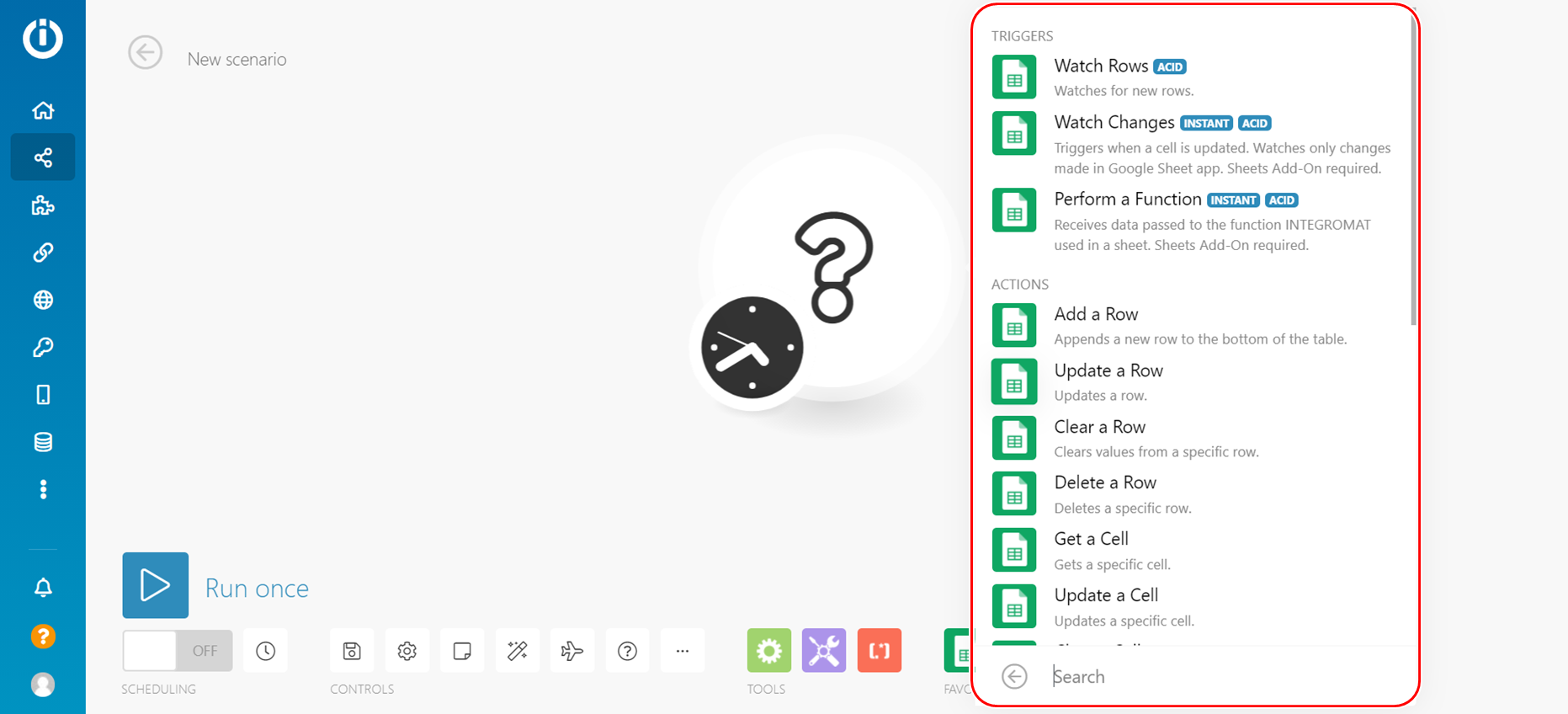Click Google Sheets icon beside Delete a Row
Viewport: 1568px width, 714px height.
pyautogui.click(x=1014, y=493)
